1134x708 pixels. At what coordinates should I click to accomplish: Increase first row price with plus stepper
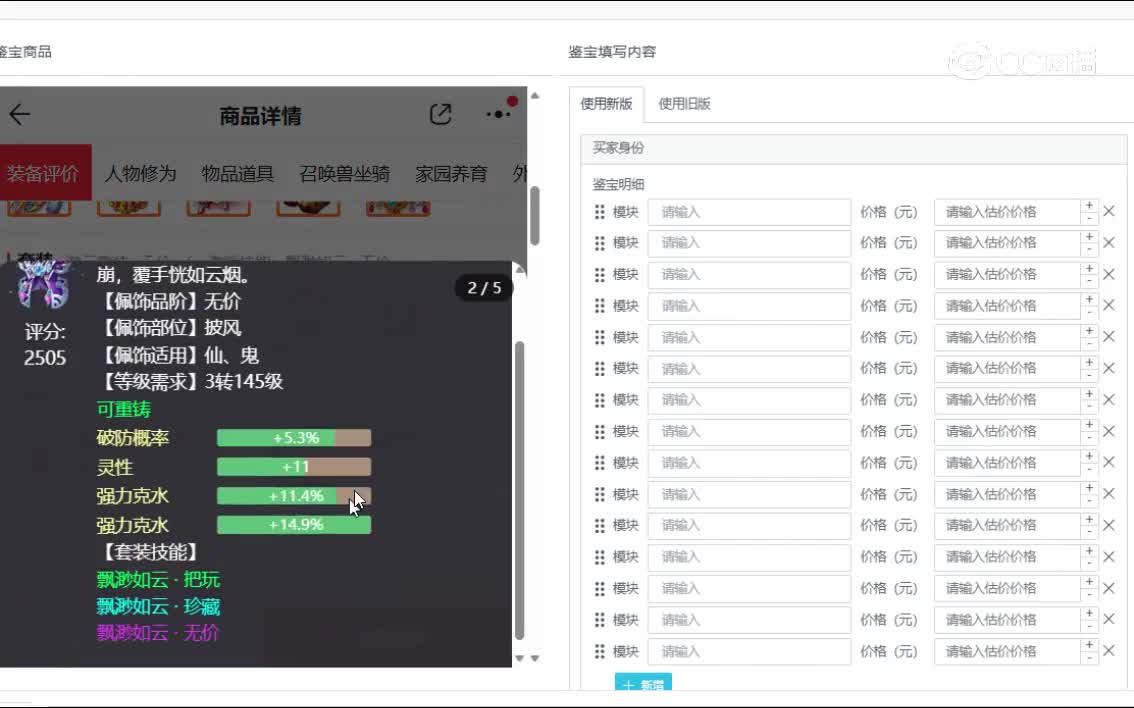pyautogui.click(x=1089, y=206)
